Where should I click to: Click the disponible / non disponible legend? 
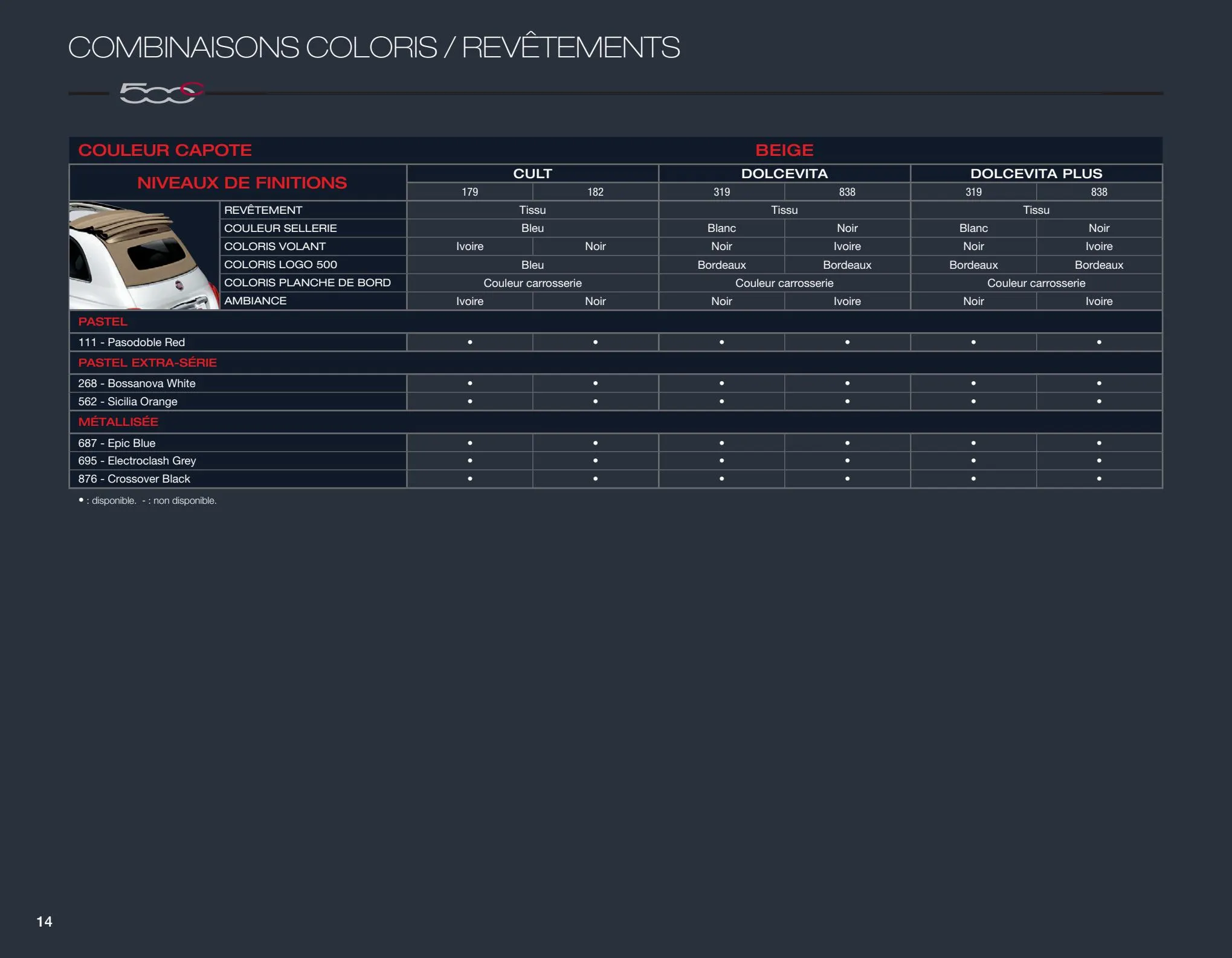pos(147,501)
